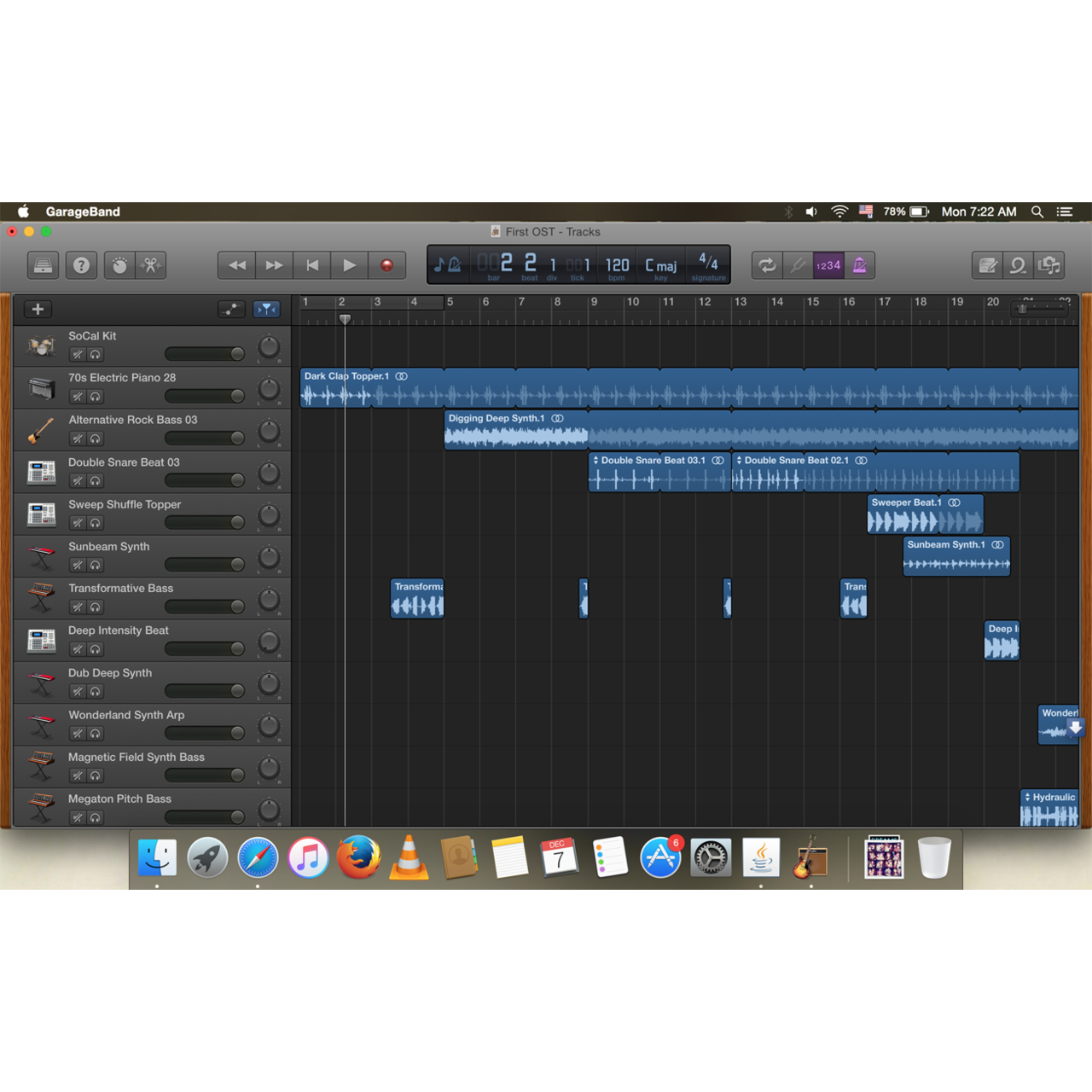This screenshot has width=1092, height=1092.
Task: Select the Dark Clap Topper.1 region
Action: [x=689, y=387]
